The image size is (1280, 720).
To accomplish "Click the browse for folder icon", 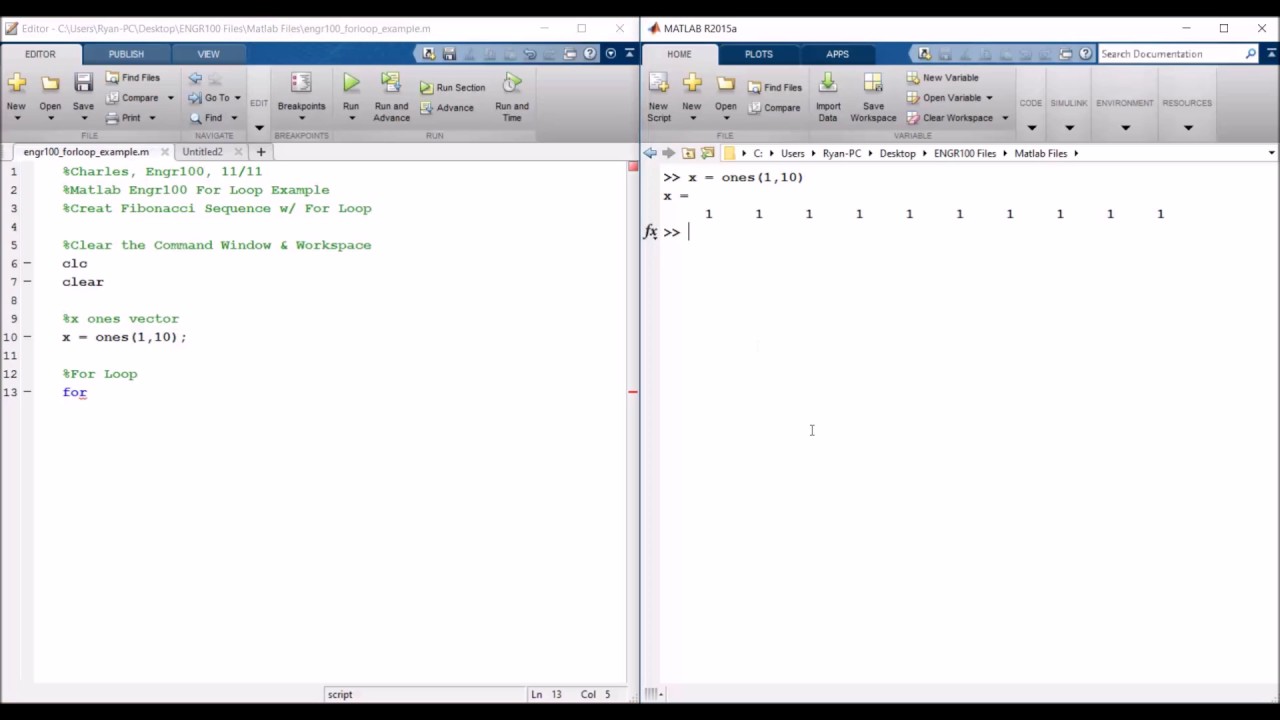I will [708, 153].
